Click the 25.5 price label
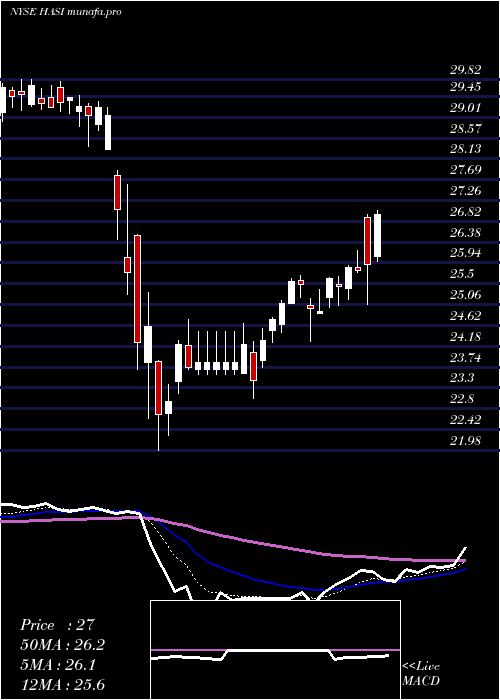This screenshot has height=700, width=500. (x=462, y=274)
